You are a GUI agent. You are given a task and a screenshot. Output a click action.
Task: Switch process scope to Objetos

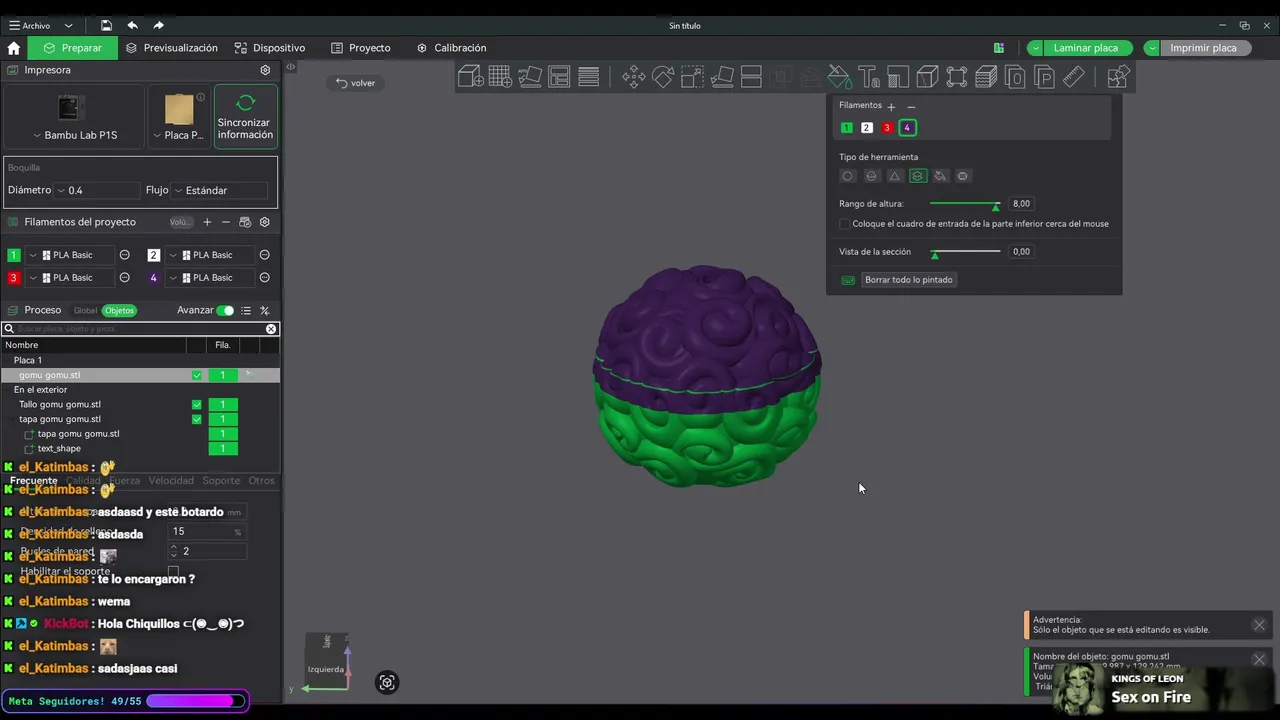point(119,310)
